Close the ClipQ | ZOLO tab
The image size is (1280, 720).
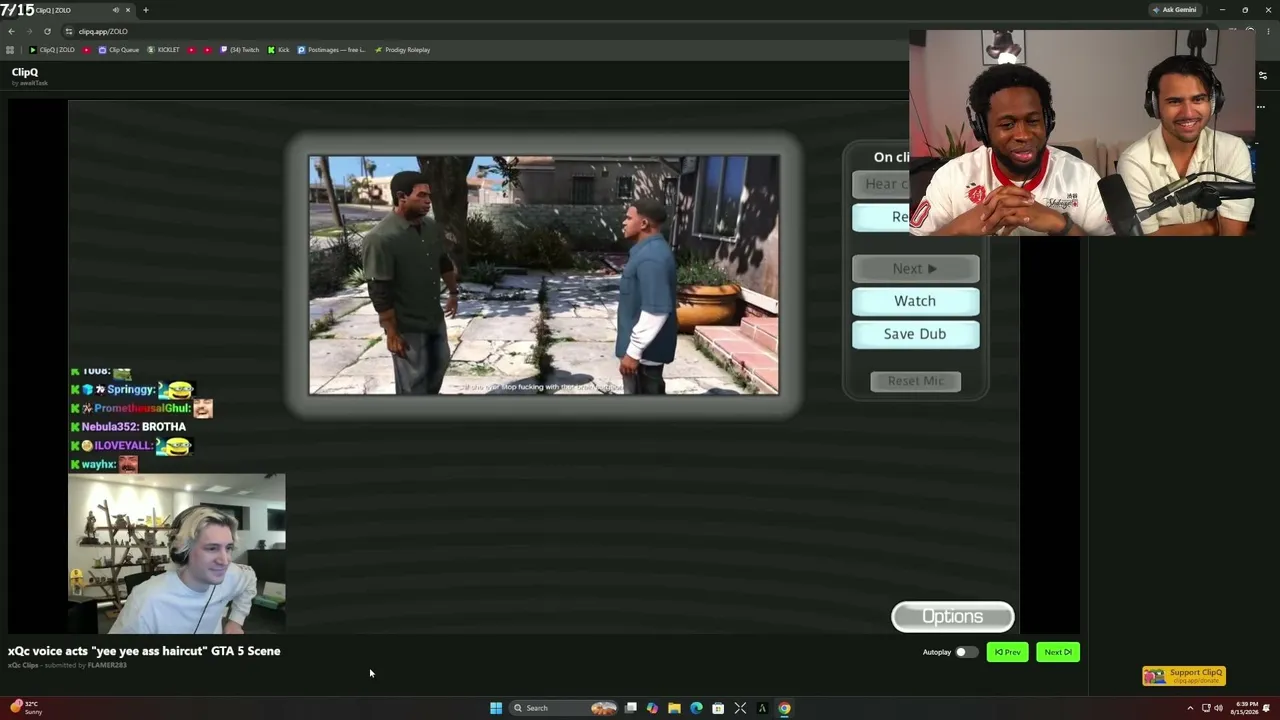128,10
